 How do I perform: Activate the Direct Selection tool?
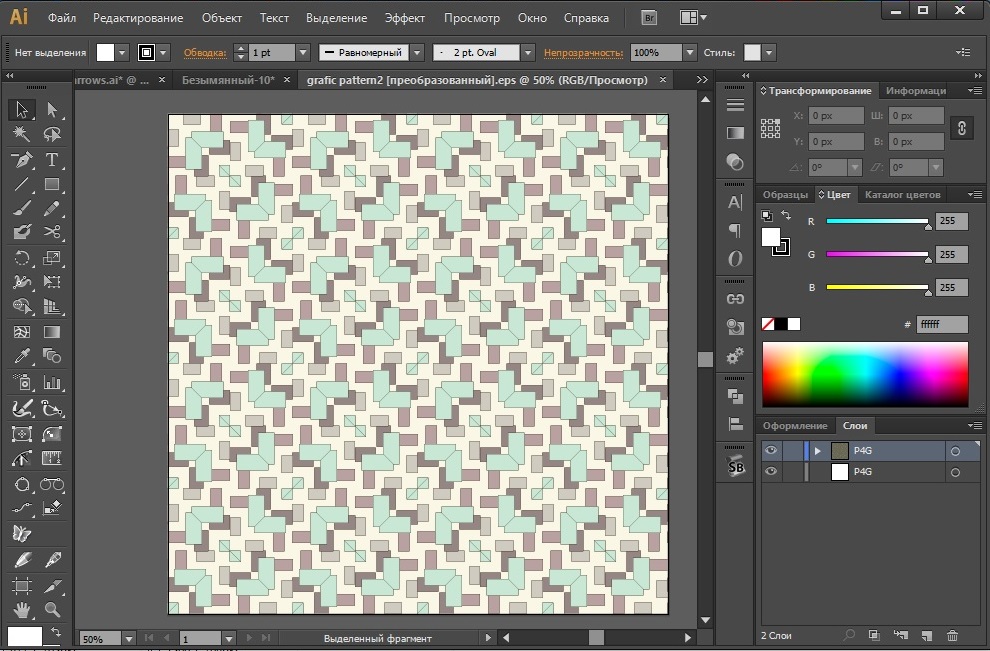(x=52, y=110)
